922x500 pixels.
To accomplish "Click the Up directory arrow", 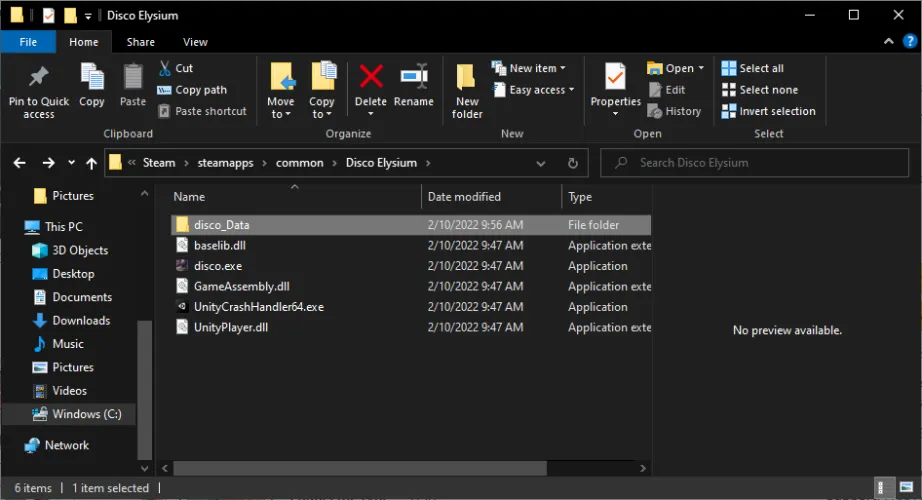I will click(x=92, y=163).
